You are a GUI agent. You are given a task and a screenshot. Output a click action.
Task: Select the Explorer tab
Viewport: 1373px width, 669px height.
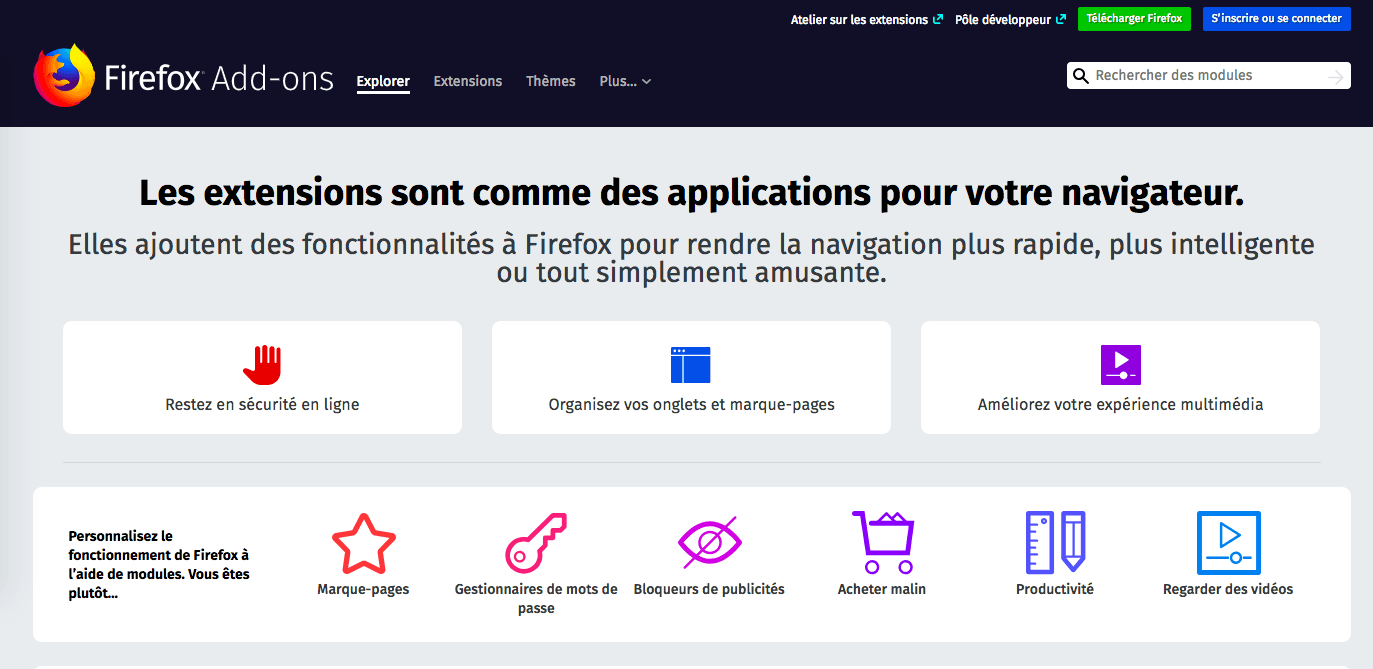click(x=383, y=81)
